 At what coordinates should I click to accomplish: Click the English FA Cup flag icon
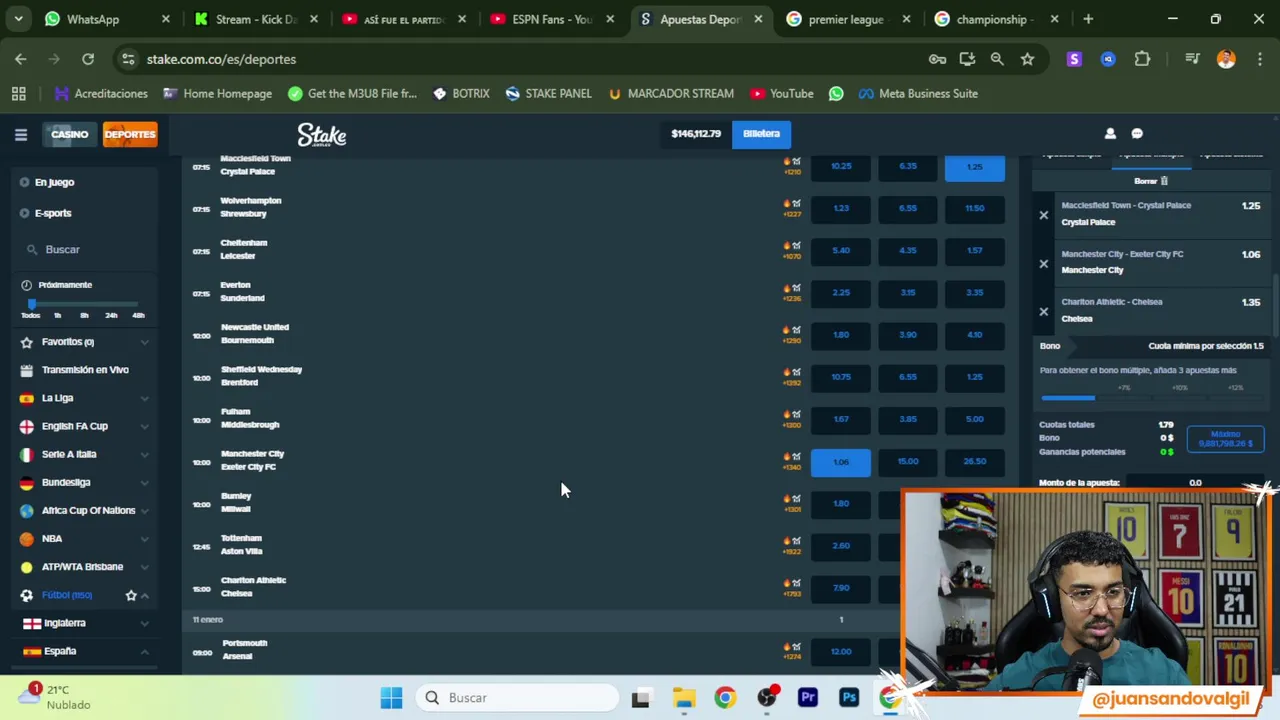(27, 426)
